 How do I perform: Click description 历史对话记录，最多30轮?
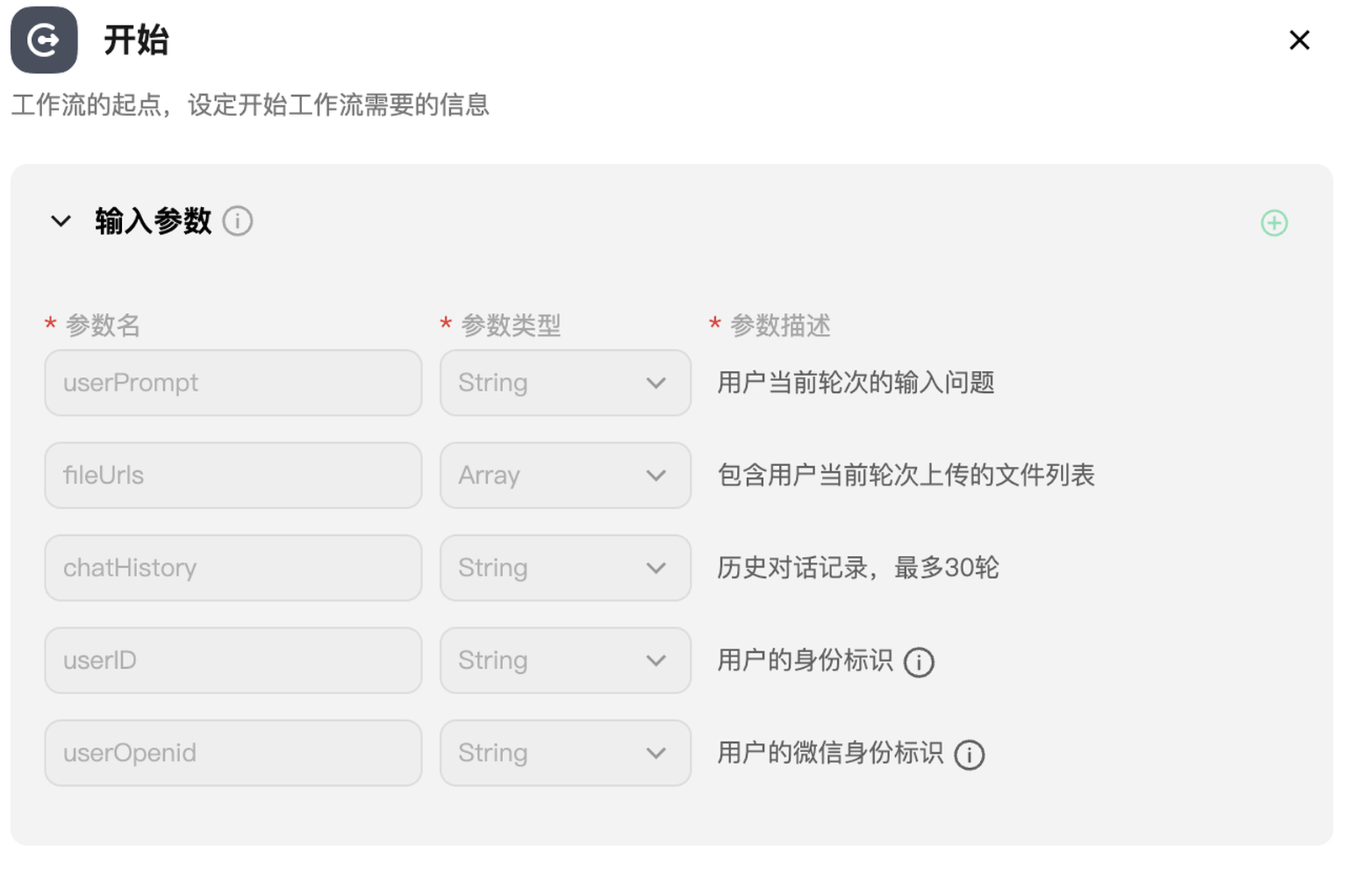coord(857,568)
